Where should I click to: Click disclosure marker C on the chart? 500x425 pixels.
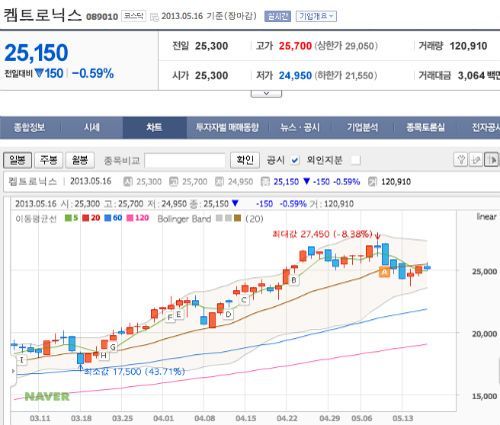244,300
